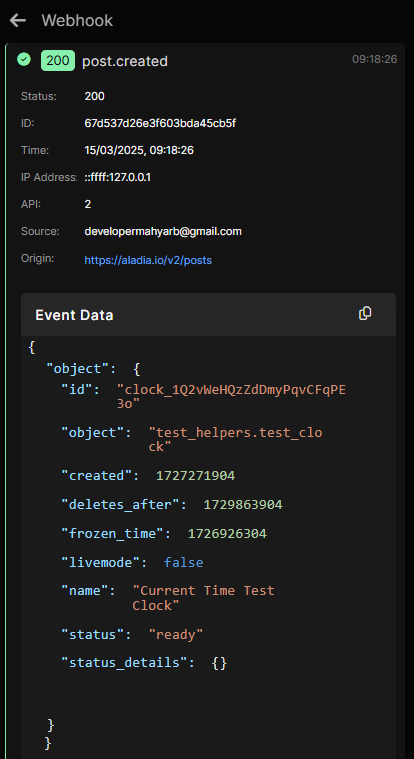Click the green 200 status badge

tap(58, 61)
